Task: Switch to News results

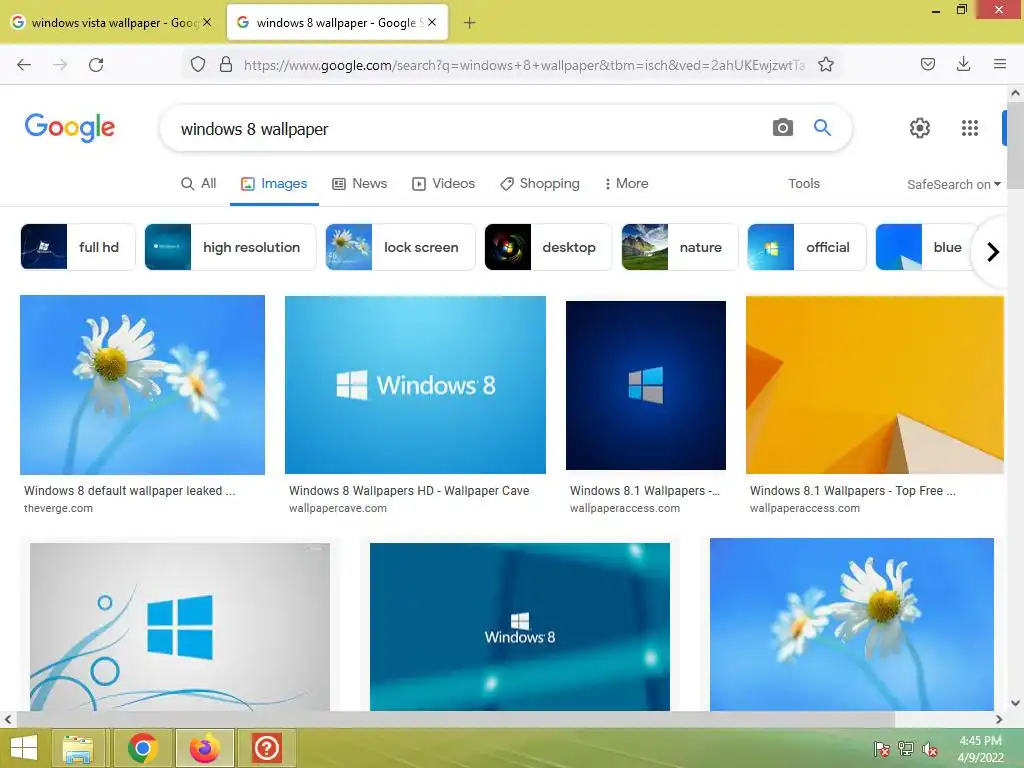Action: (360, 184)
